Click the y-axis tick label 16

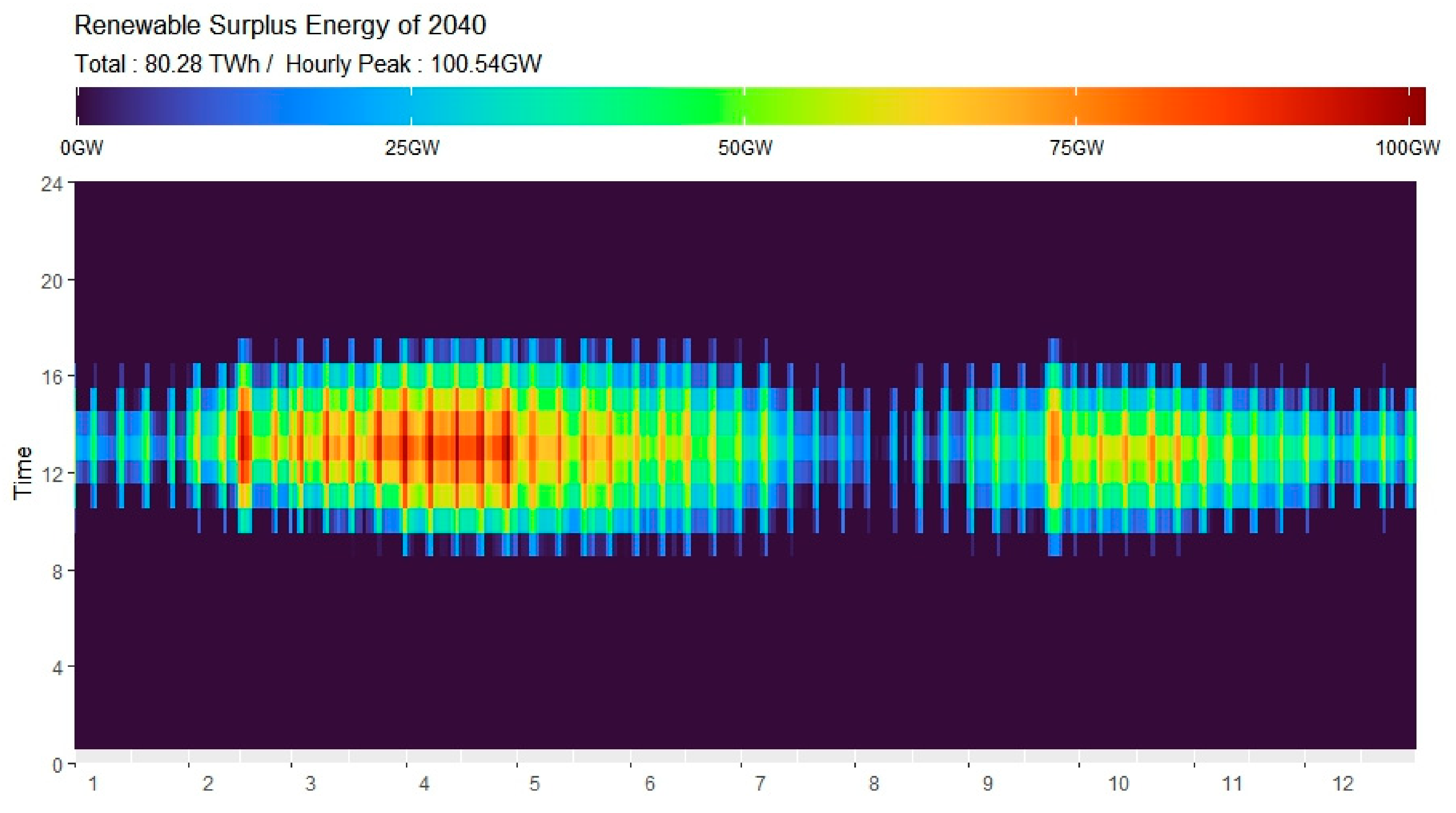[x=51, y=377]
